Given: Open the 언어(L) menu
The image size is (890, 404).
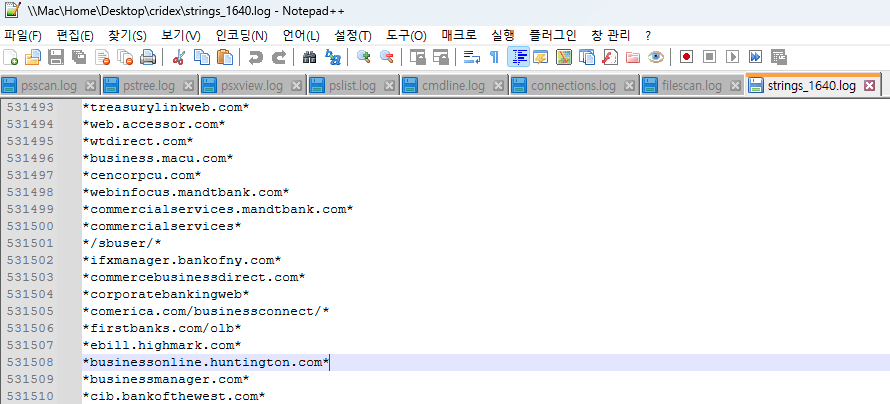Looking at the screenshot, I should click(x=301, y=36).
